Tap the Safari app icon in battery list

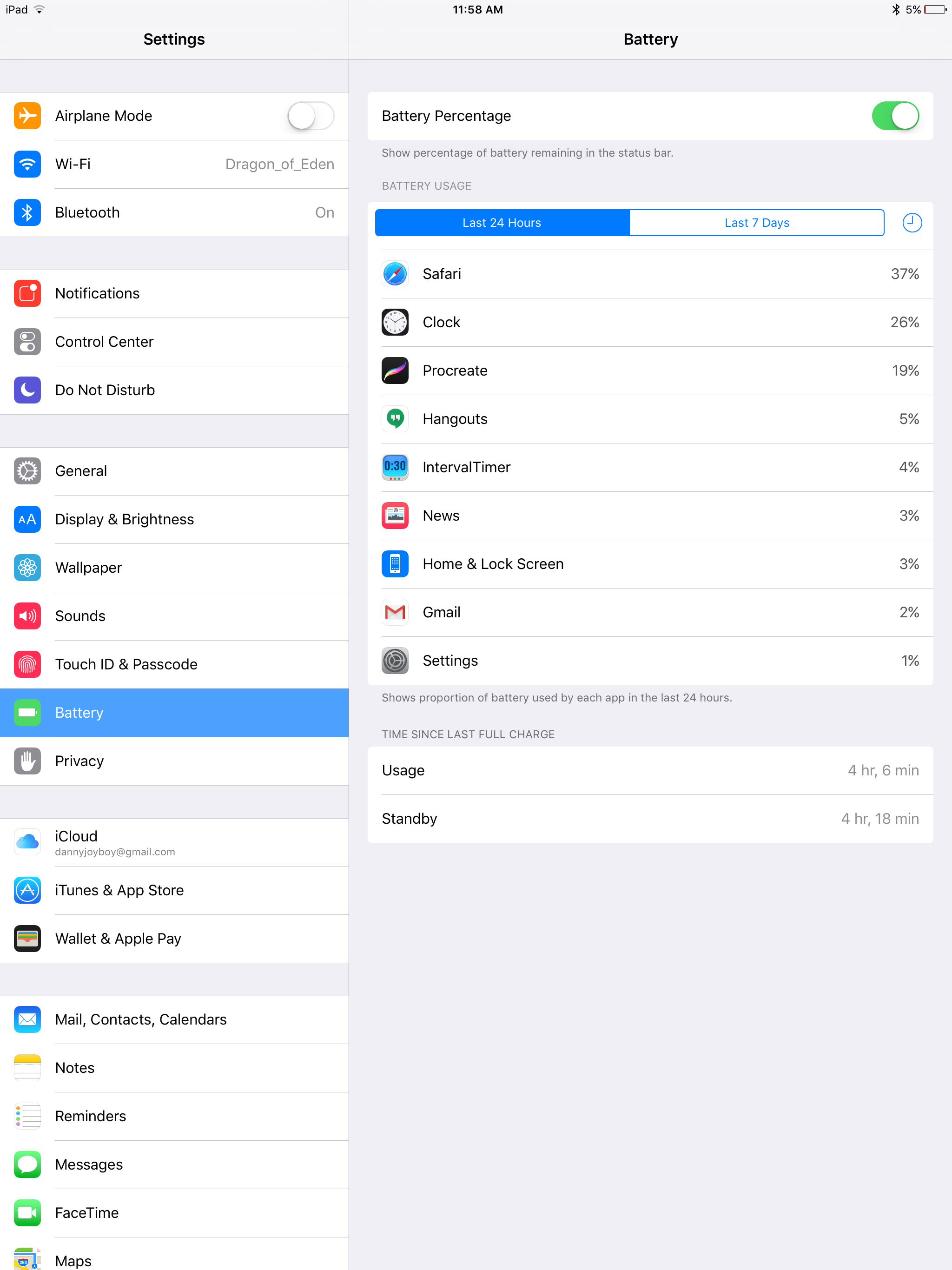point(395,273)
